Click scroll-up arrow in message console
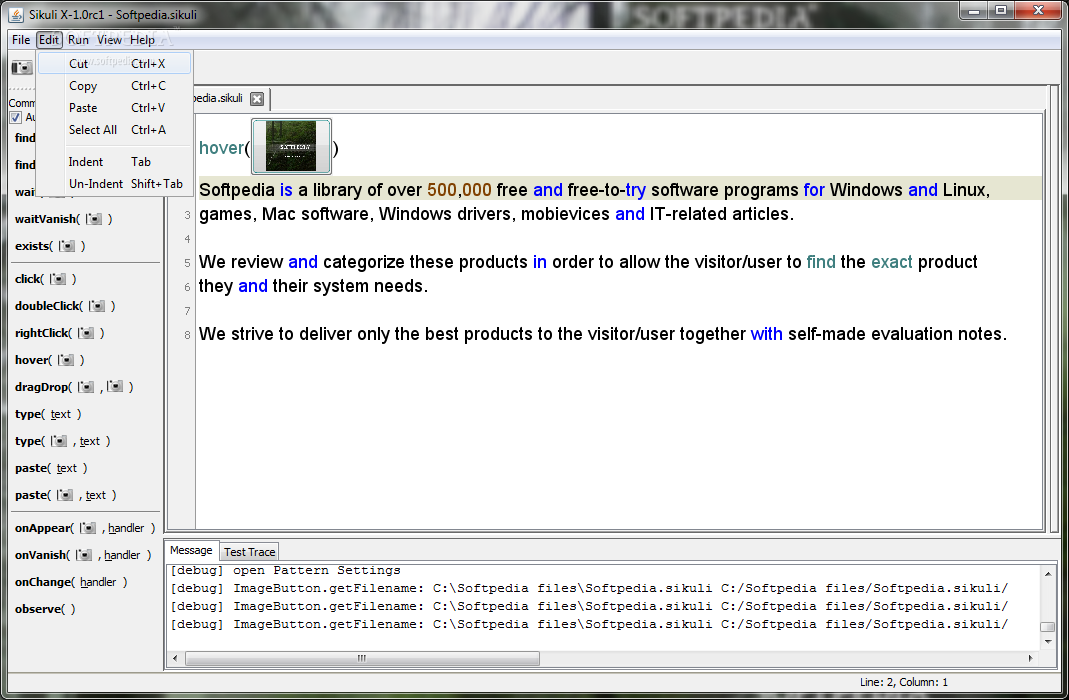Screen dimensions: 1069x700 click(x=1048, y=574)
